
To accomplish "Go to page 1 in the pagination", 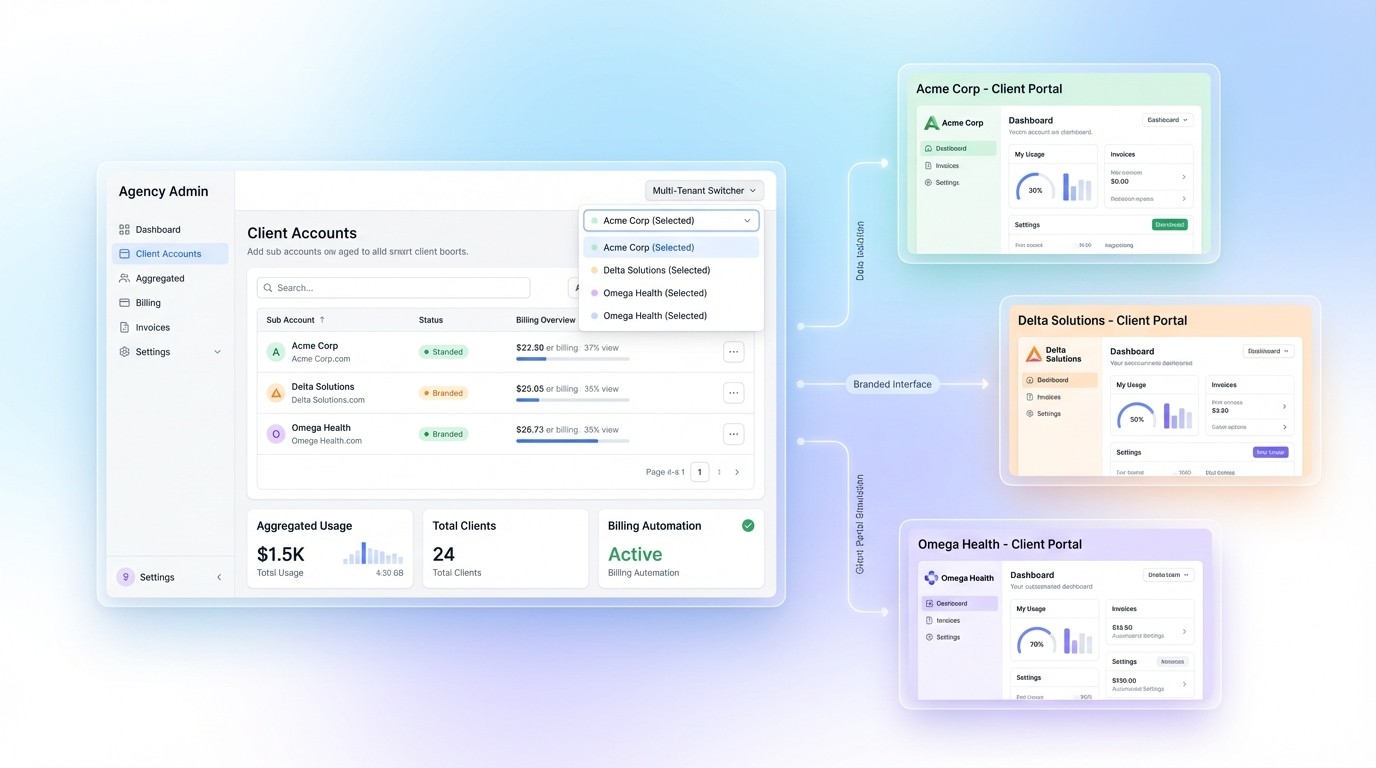I will click(x=699, y=471).
